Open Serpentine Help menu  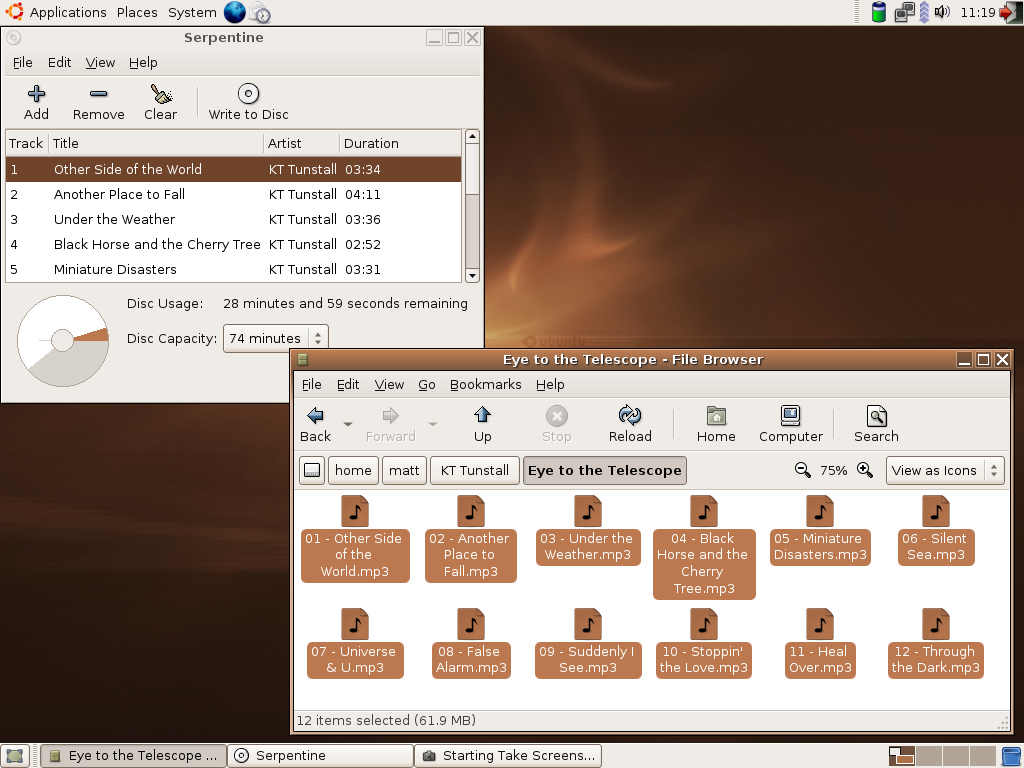click(143, 63)
